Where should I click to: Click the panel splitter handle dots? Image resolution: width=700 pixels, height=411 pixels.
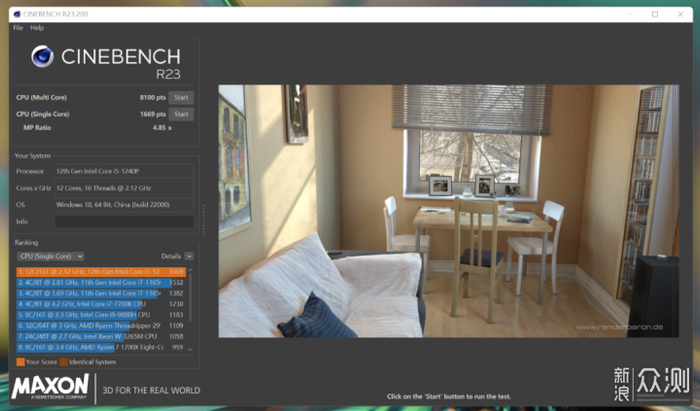(204, 220)
